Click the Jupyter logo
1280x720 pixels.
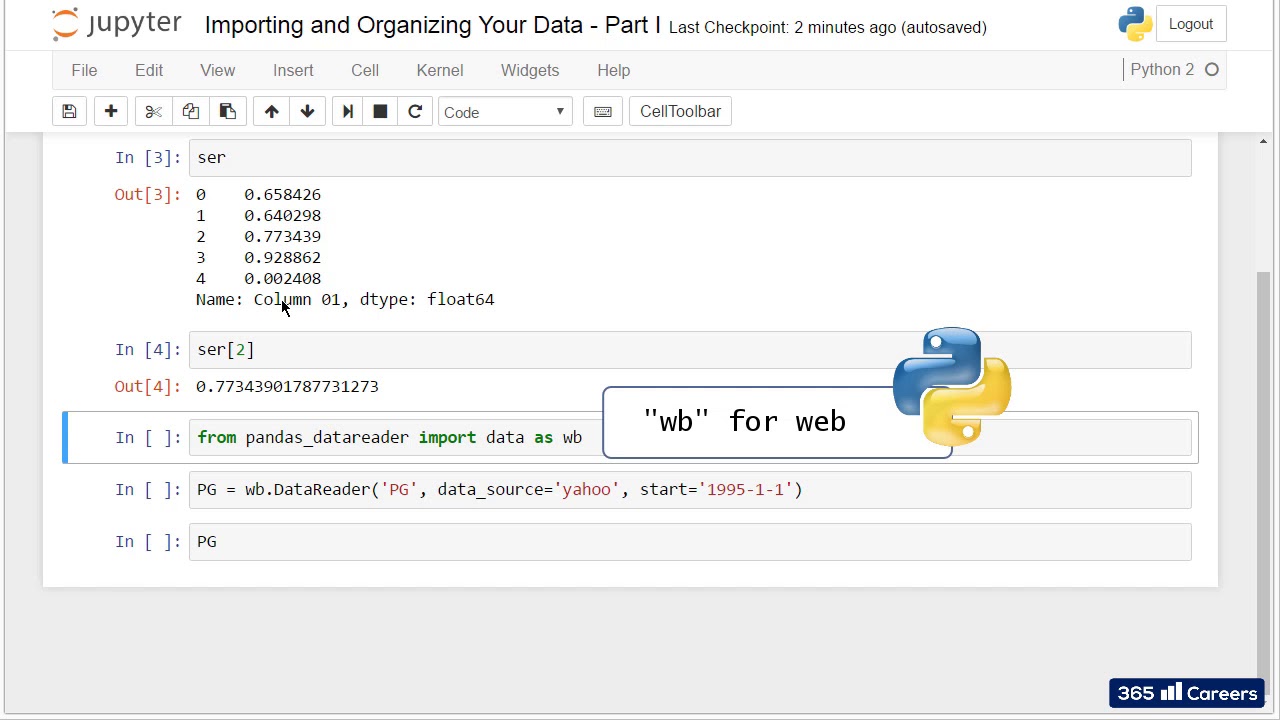[x=116, y=24]
